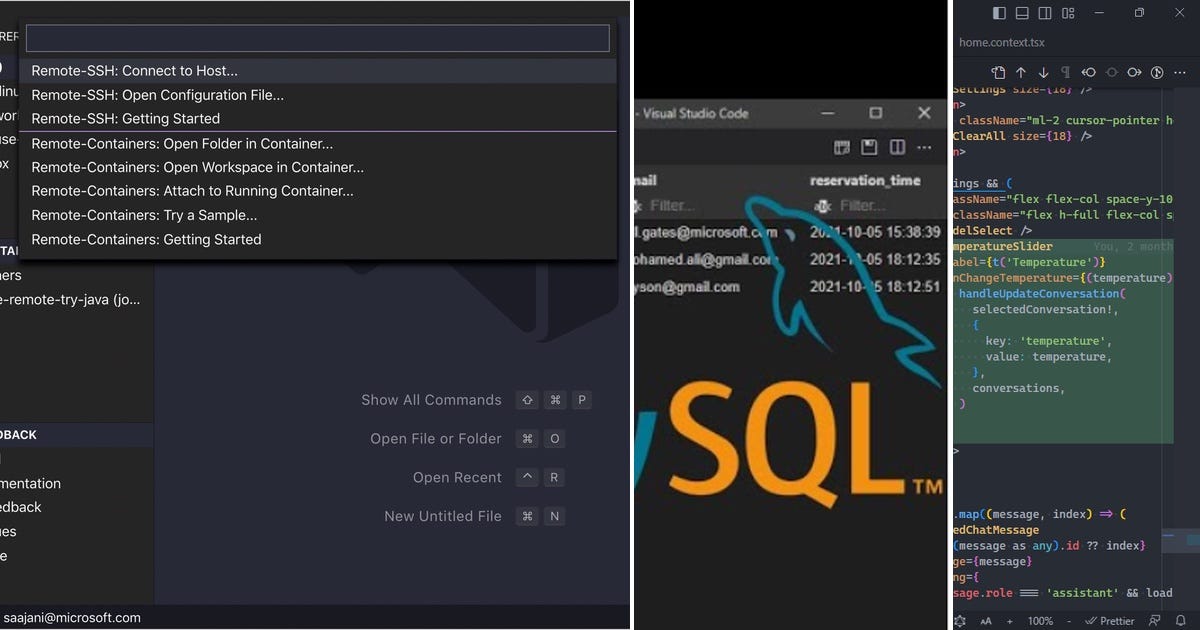Click the accessibility person icon in the status bar
This screenshot has height=630, width=1200.
click(1155, 620)
